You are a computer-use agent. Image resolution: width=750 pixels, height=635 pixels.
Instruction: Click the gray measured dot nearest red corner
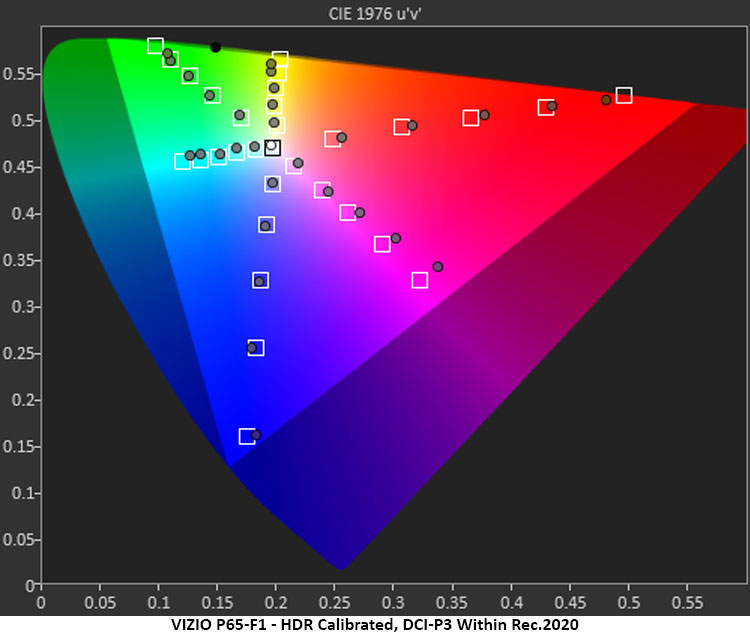(x=606, y=100)
